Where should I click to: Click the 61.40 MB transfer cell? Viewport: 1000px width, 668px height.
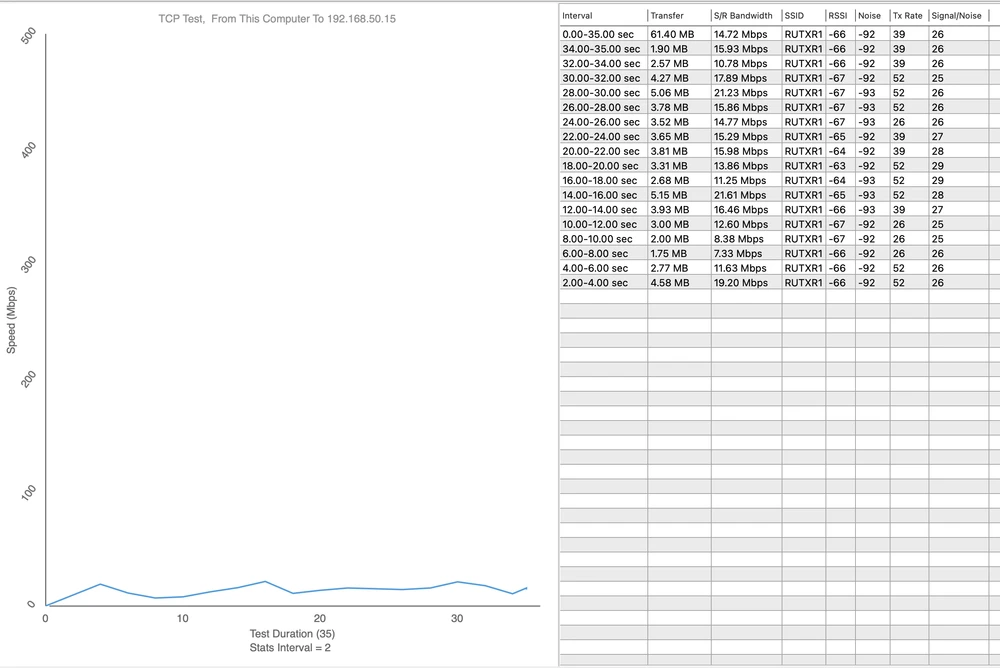(x=672, y=34)
